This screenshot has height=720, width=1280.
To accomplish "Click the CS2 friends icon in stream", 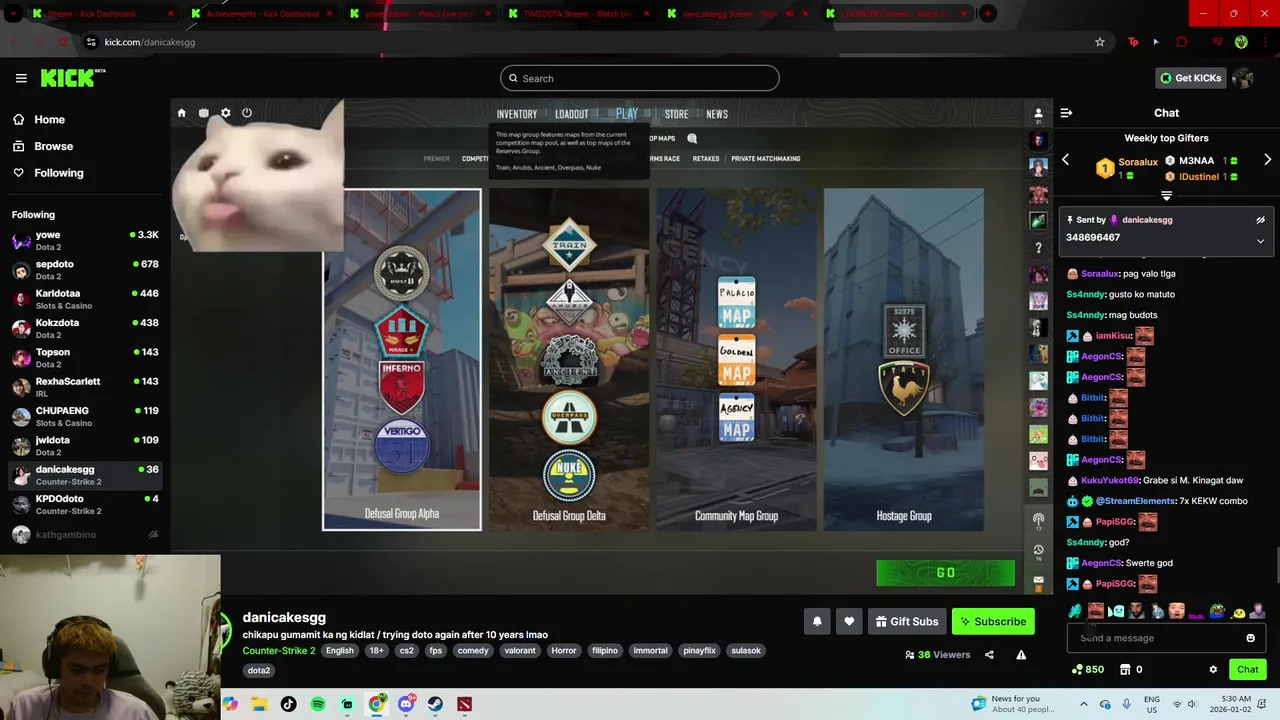I will pos(1038,114).
